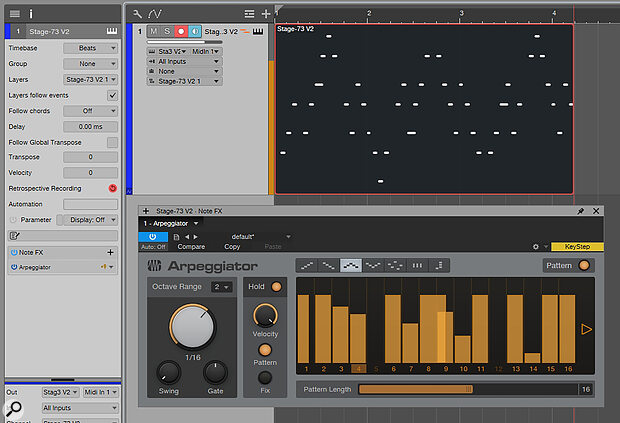Add a Note FX with plus button in inspector
The image size is (620, 423).
110,252
